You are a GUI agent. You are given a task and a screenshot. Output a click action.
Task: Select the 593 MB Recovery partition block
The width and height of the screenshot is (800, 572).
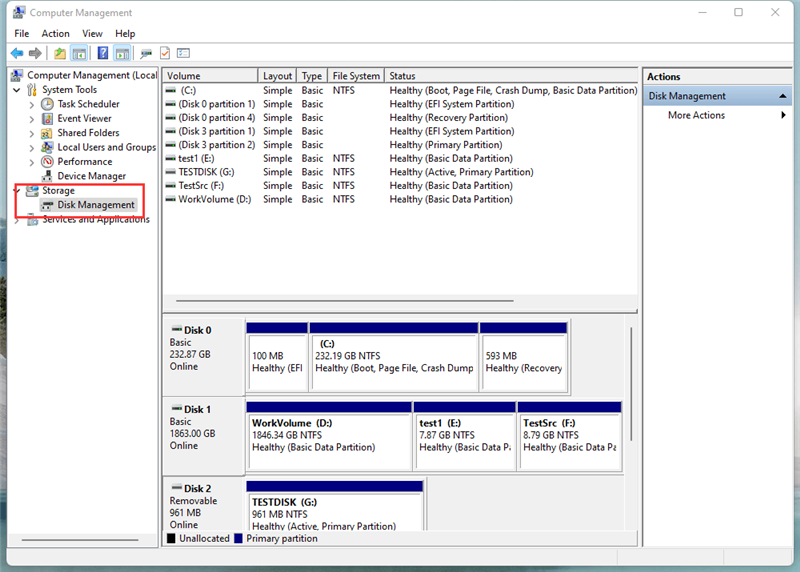point(524,356)
